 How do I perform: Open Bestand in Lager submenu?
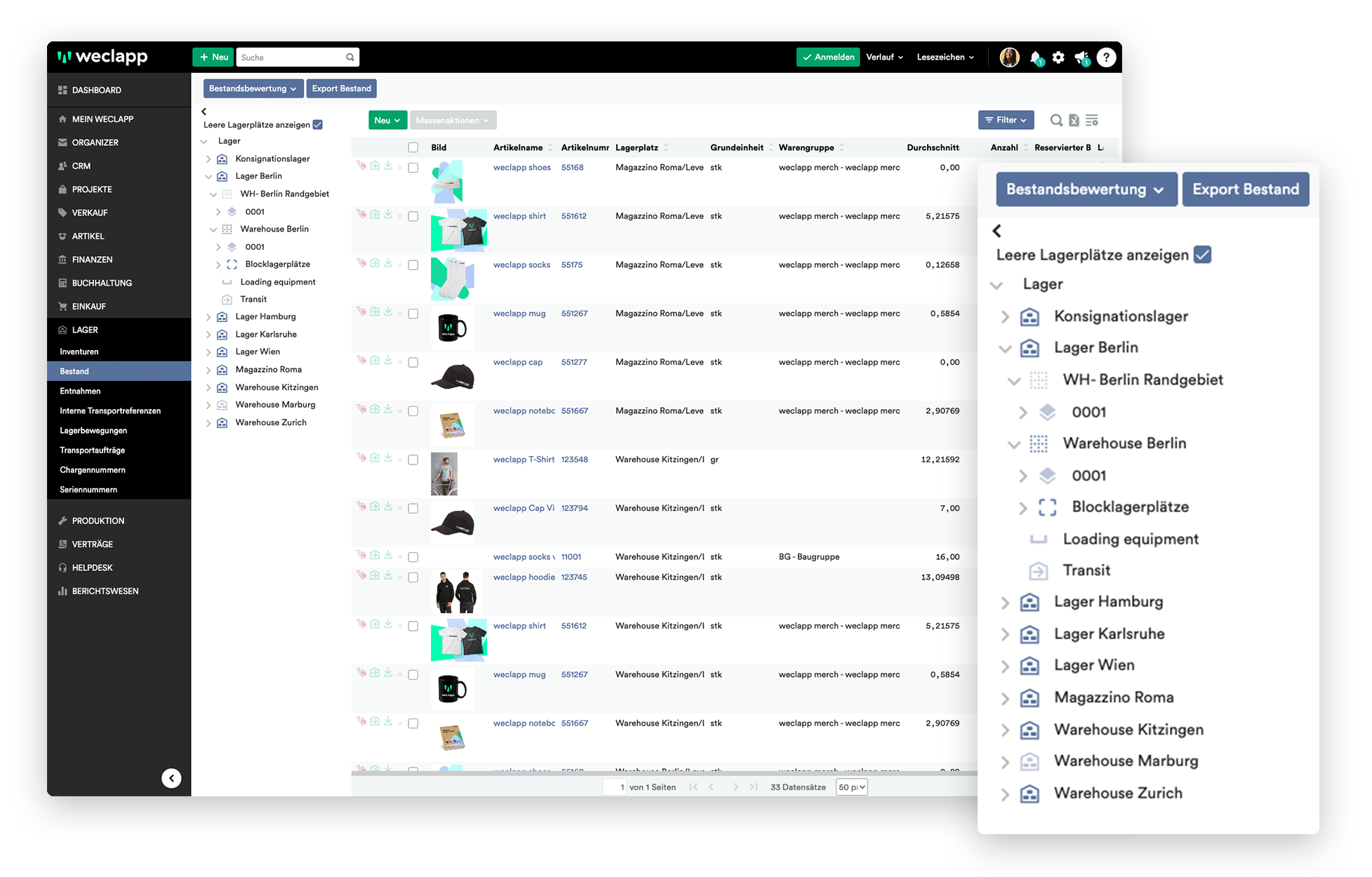pos(119,371)
